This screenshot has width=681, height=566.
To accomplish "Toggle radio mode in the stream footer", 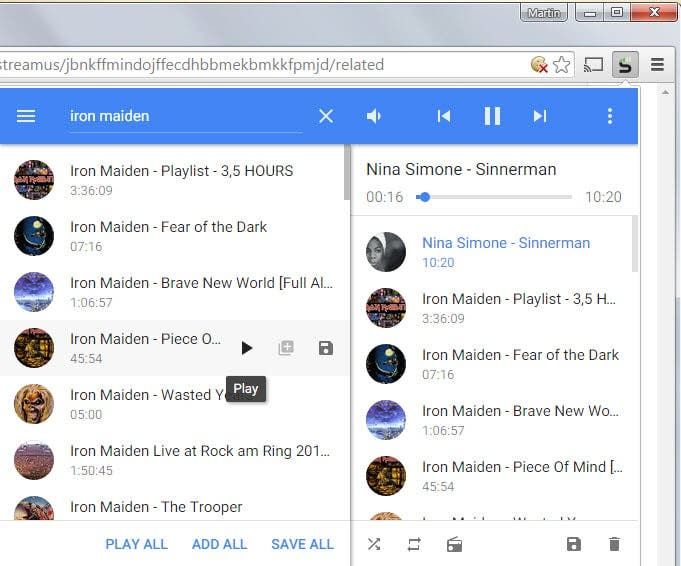I will (454, 544).
